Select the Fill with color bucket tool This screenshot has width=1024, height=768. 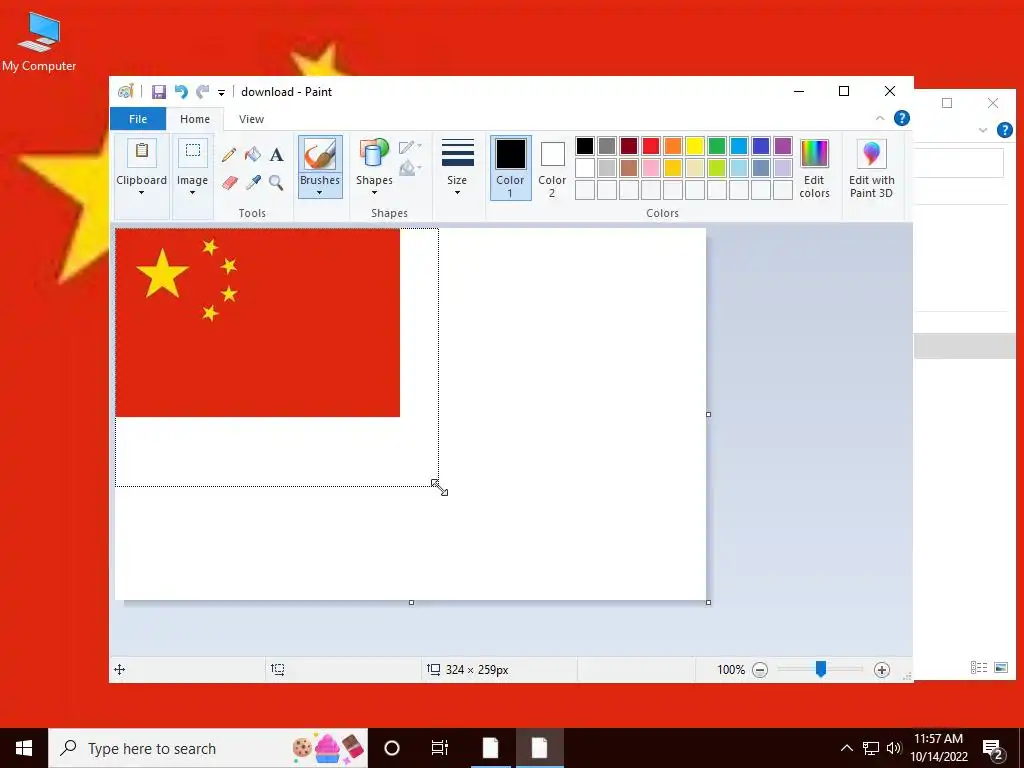[x=253, y=155]
